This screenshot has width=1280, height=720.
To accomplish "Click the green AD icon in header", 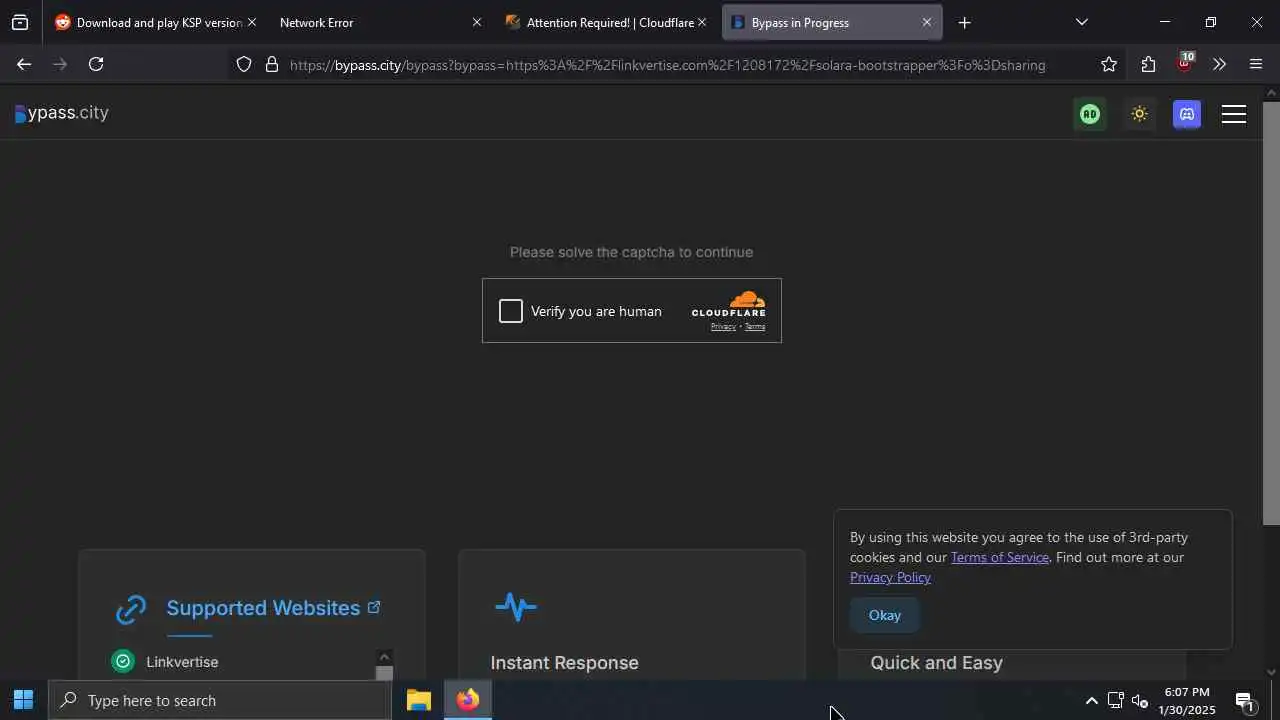I will (1090, 114).
